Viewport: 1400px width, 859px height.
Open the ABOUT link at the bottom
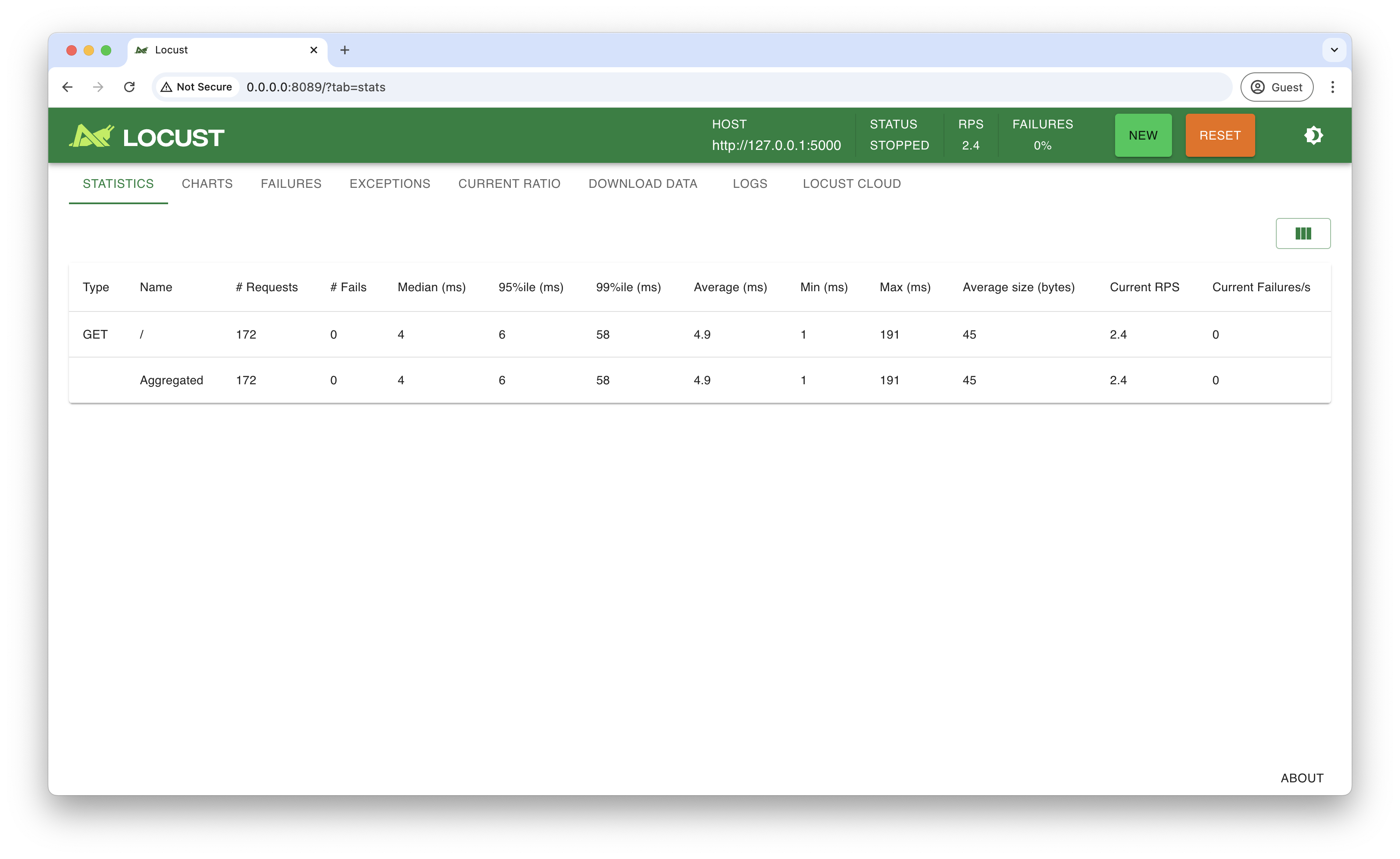[1302, 778]
